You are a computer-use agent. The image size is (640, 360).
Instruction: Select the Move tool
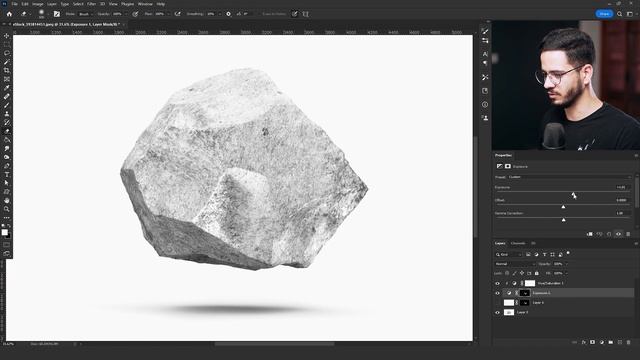[7, 36]
